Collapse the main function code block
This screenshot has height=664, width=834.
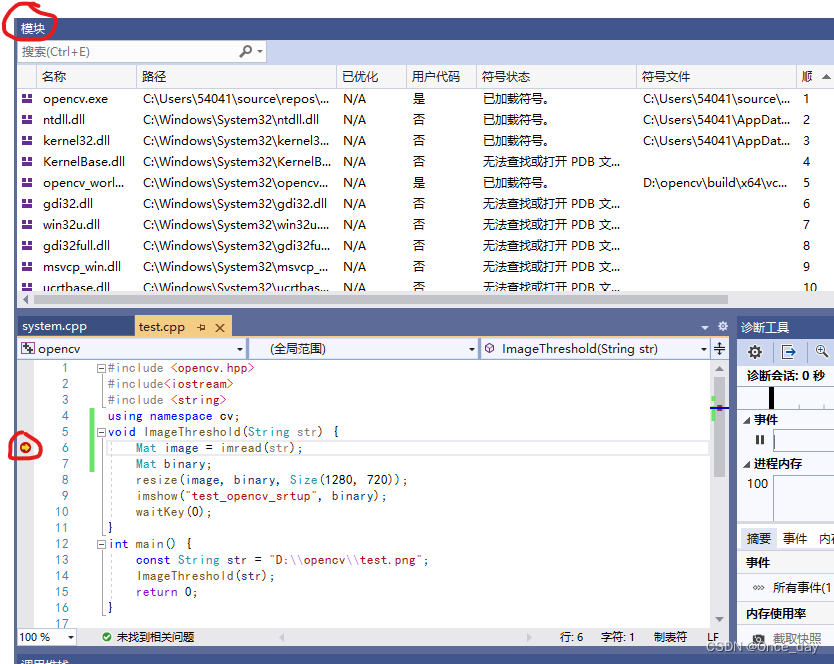(x=101, y=544)
